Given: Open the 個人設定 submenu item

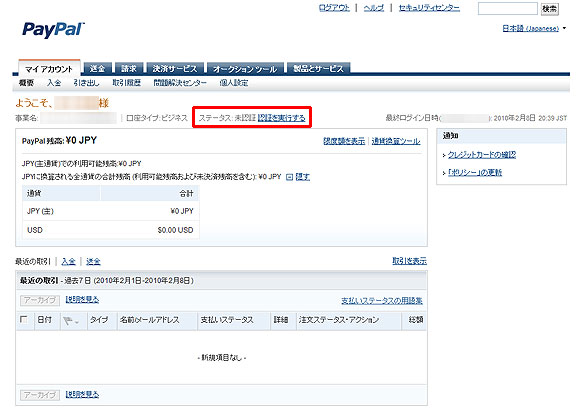Looking at the screenshot, I should (234, 83).
